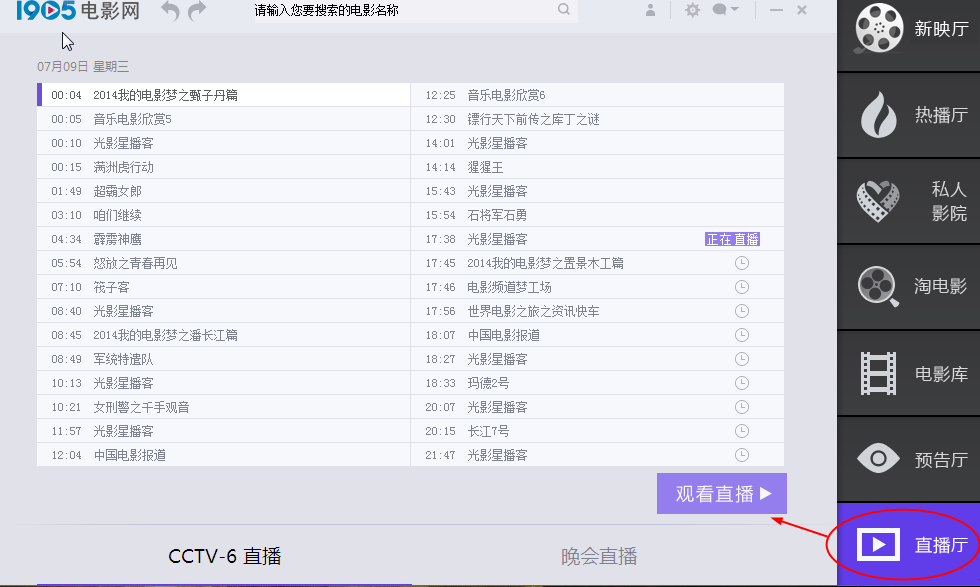Select 2014我的电影梦之潘长江篇 row
Viewport: 980px width, 587px height.
tap(223, 335)
